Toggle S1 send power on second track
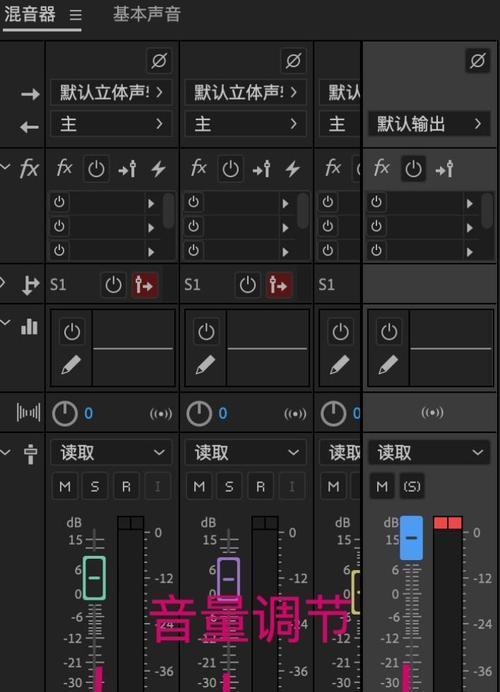 coord(248,285)
